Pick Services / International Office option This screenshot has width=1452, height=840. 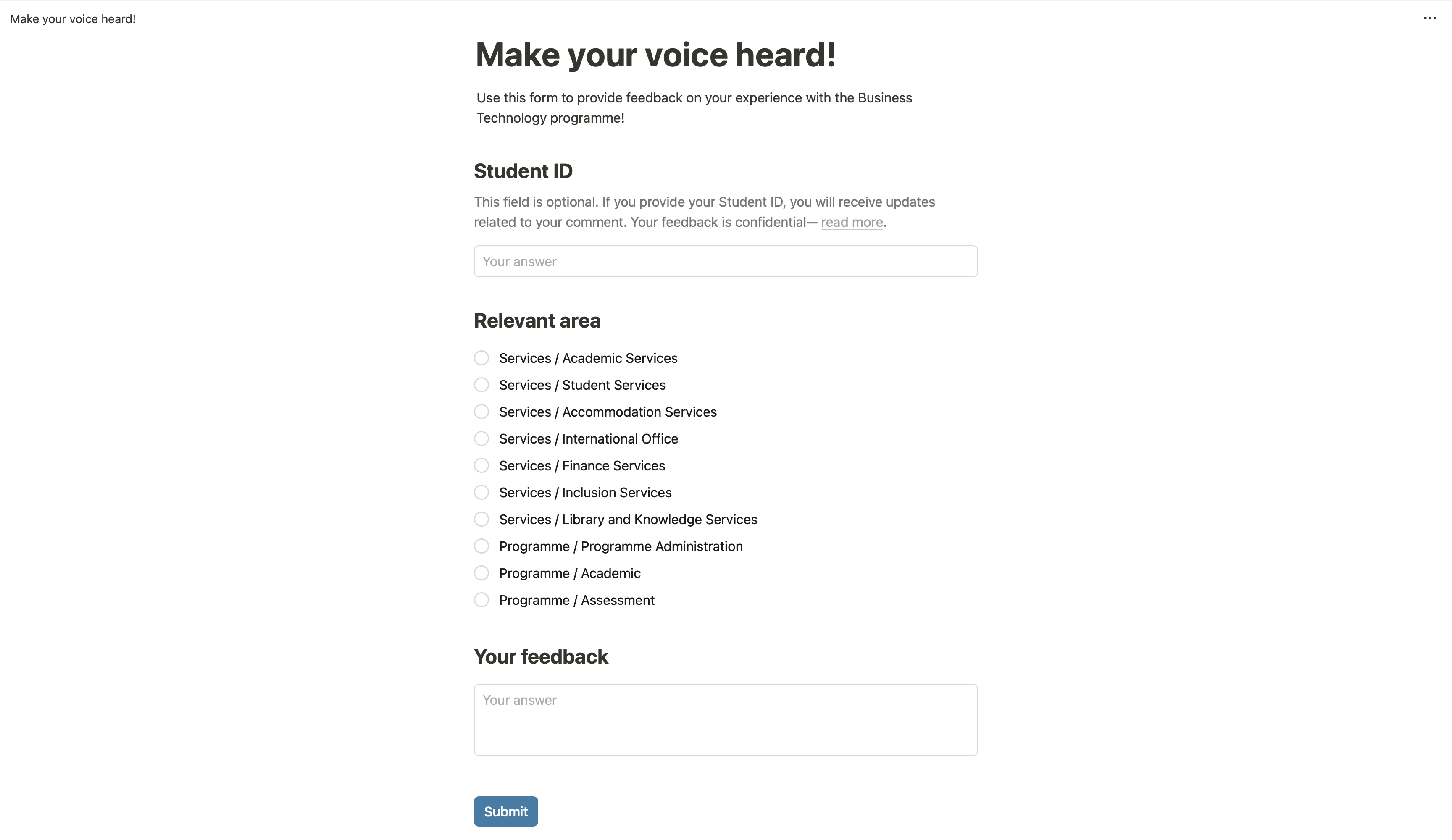coord(481,438)
